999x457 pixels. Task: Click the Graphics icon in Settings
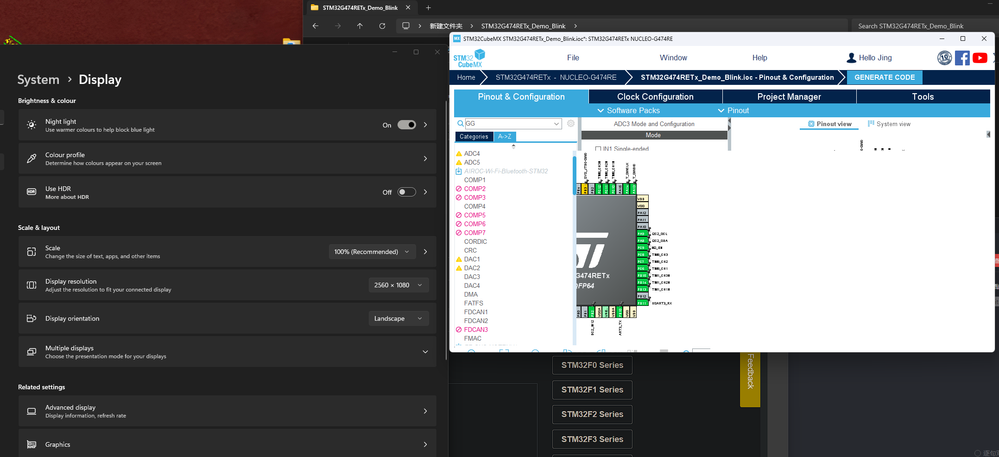click(31, 444)
